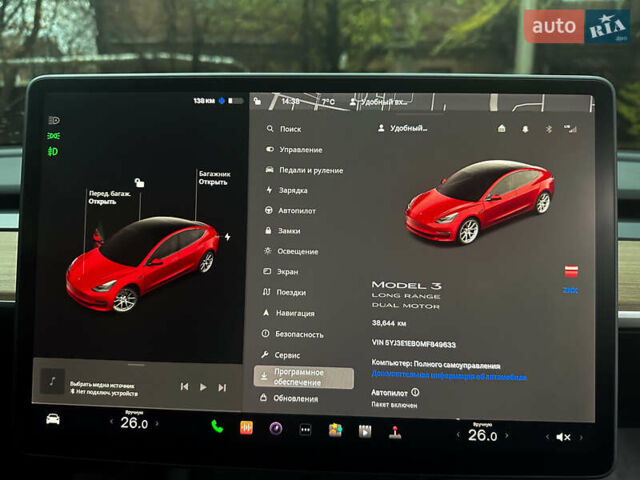Open the orange audio waveform app
This screenshot has height=480, width=640.
point(246,428)
